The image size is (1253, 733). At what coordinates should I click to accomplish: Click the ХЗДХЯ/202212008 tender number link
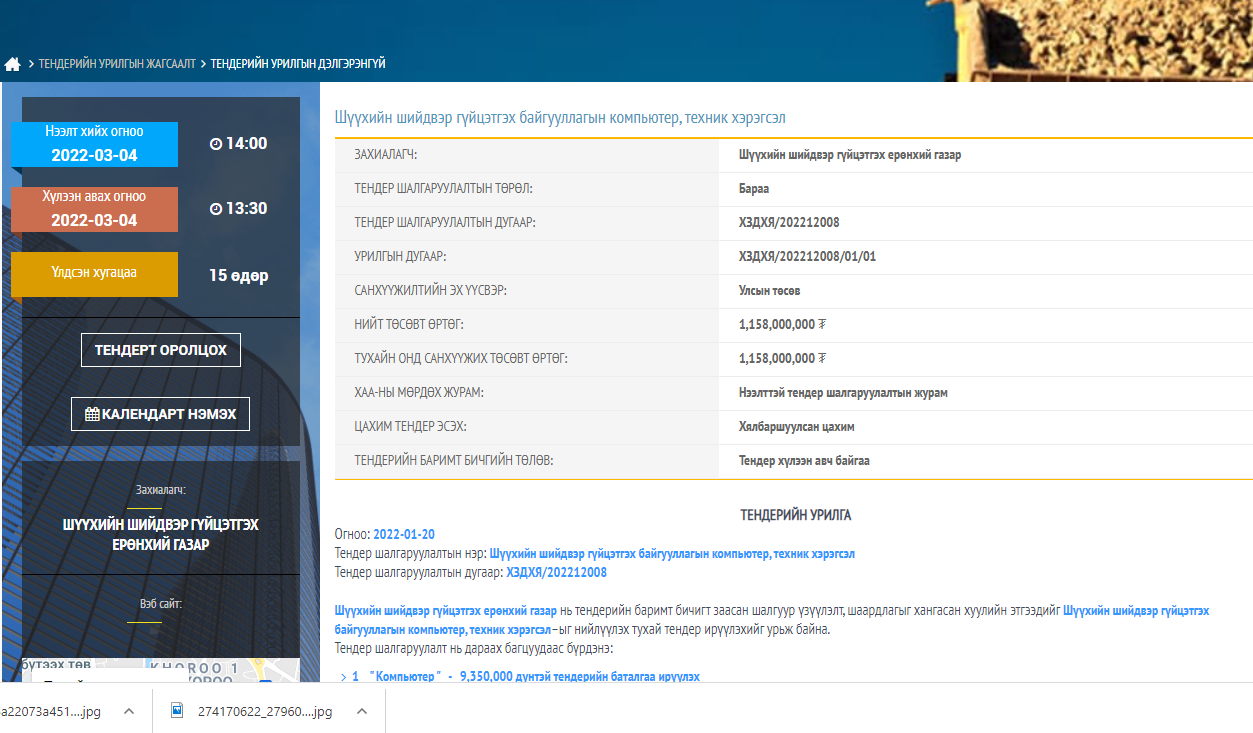(x=556, y=573)
